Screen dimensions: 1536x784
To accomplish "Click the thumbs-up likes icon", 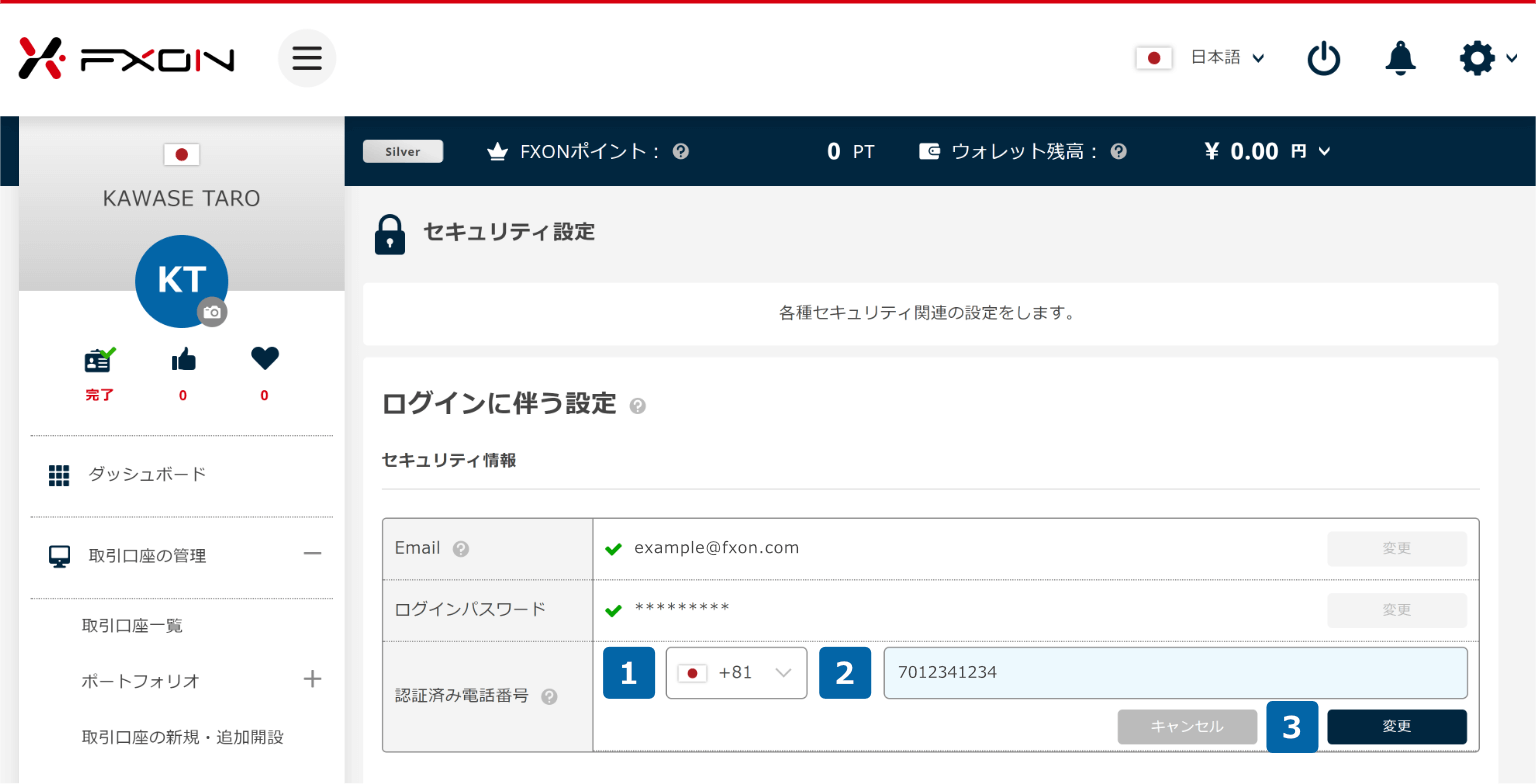I will point(183,359).
